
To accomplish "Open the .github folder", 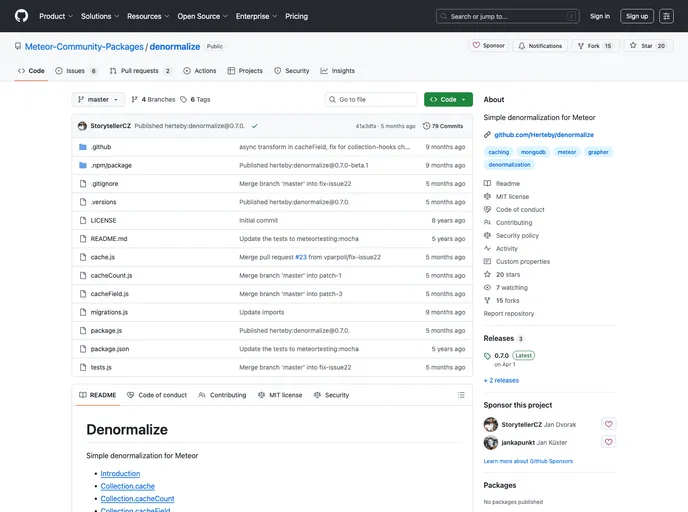I will click(x=101, y=147).
